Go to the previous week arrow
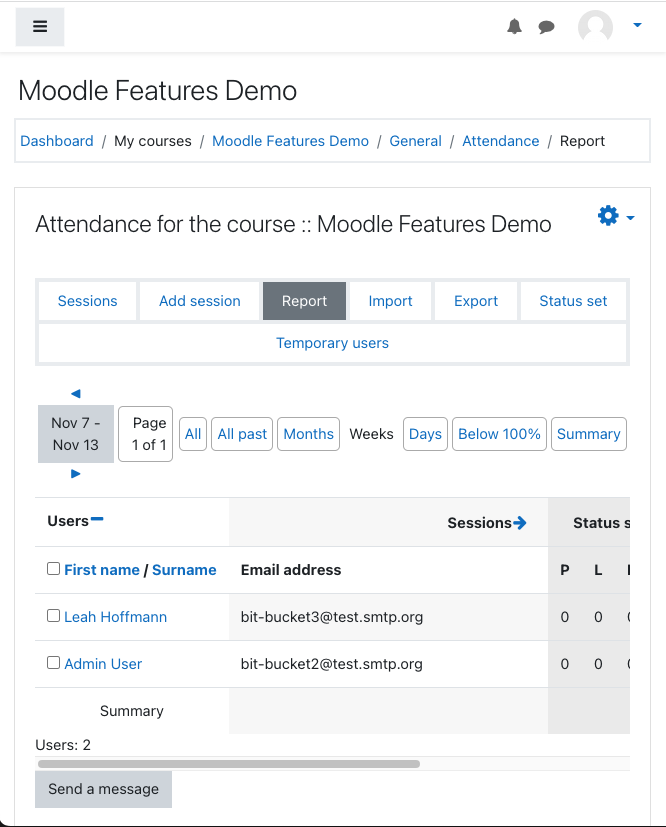 (x=75, y=394)
